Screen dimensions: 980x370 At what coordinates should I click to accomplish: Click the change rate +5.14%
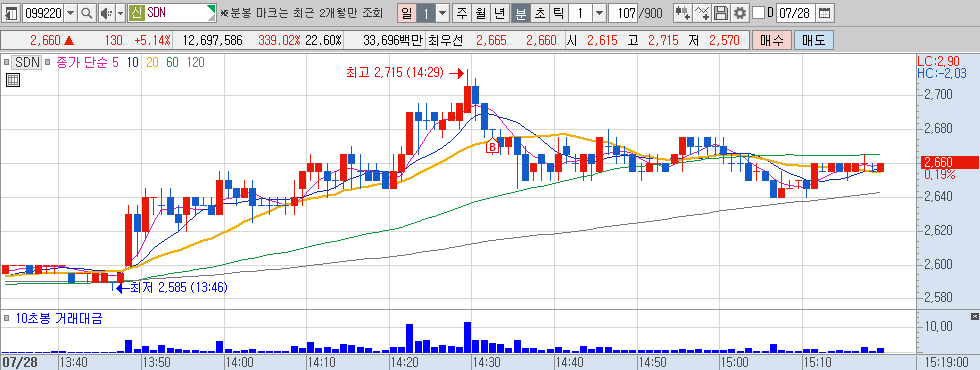tap(152, 41)
